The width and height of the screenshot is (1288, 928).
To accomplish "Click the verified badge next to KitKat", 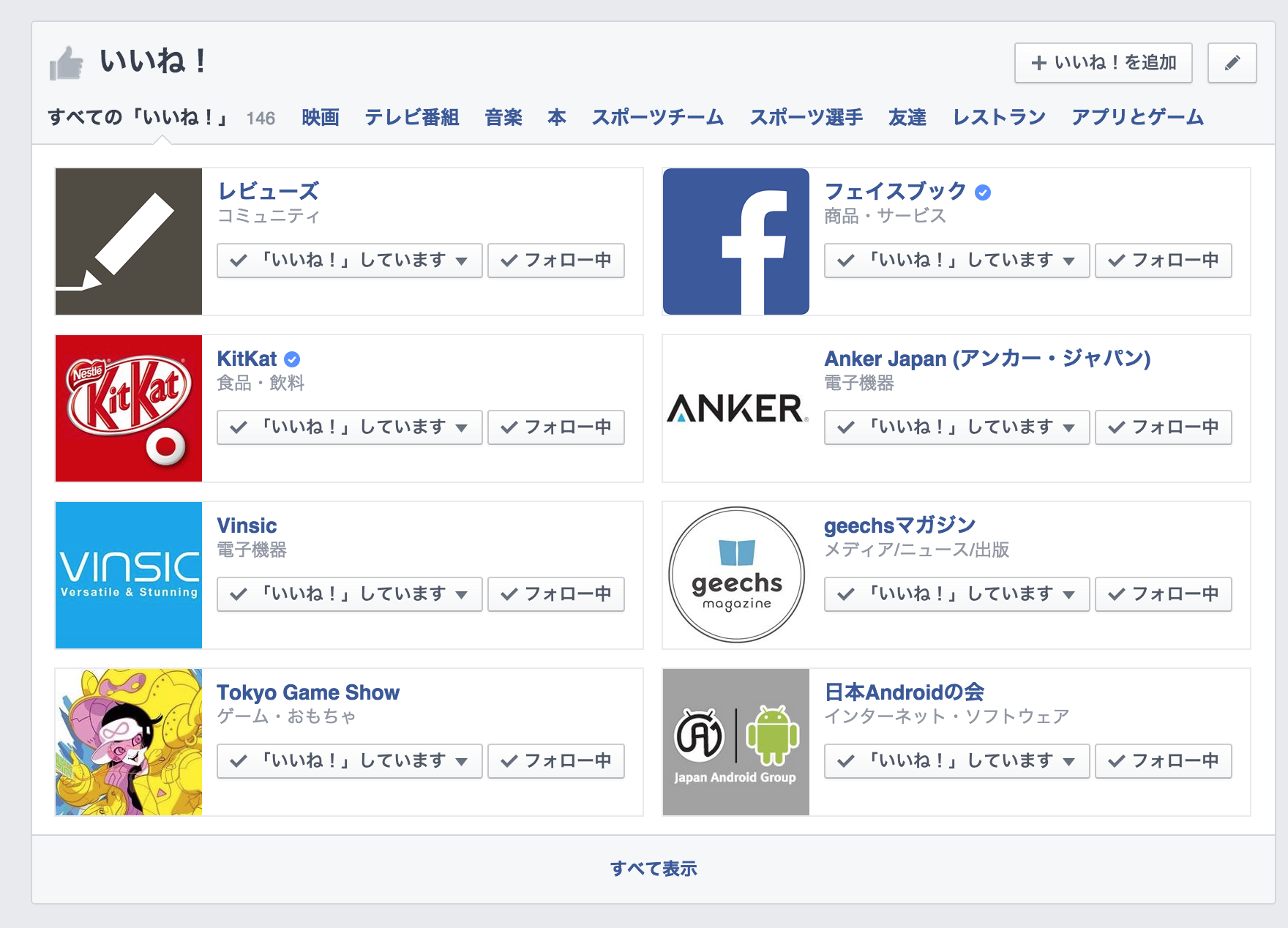I will click(292, 359).
